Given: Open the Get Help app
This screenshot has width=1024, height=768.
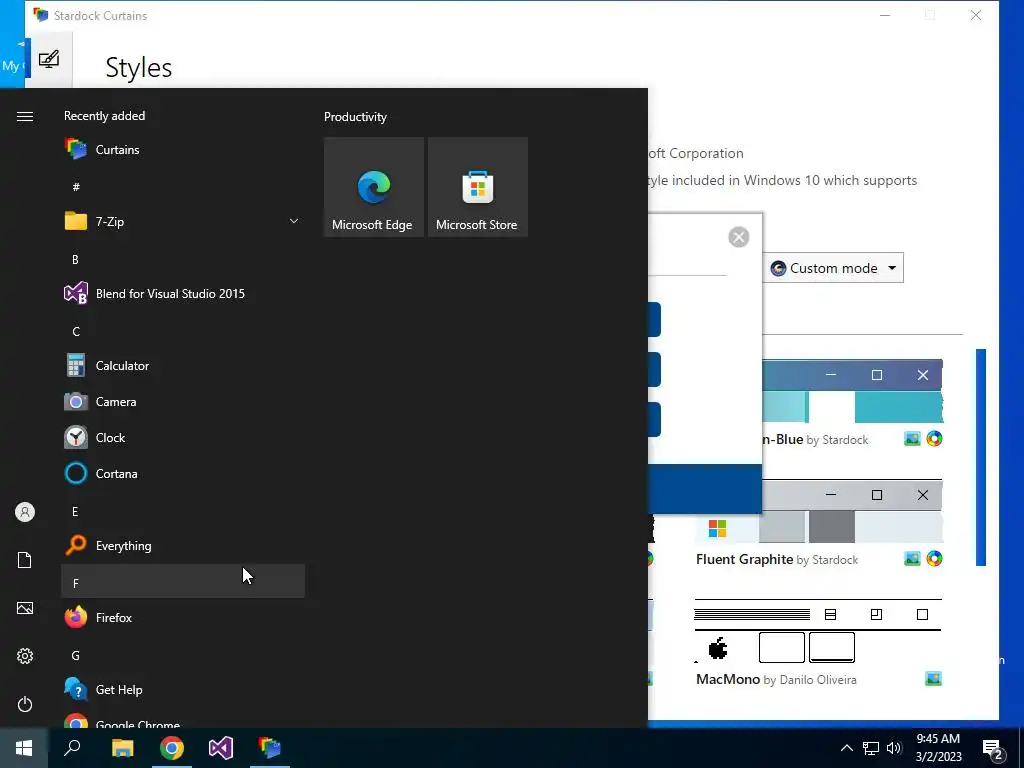Looking at the screenshot, I should [183, 690].
